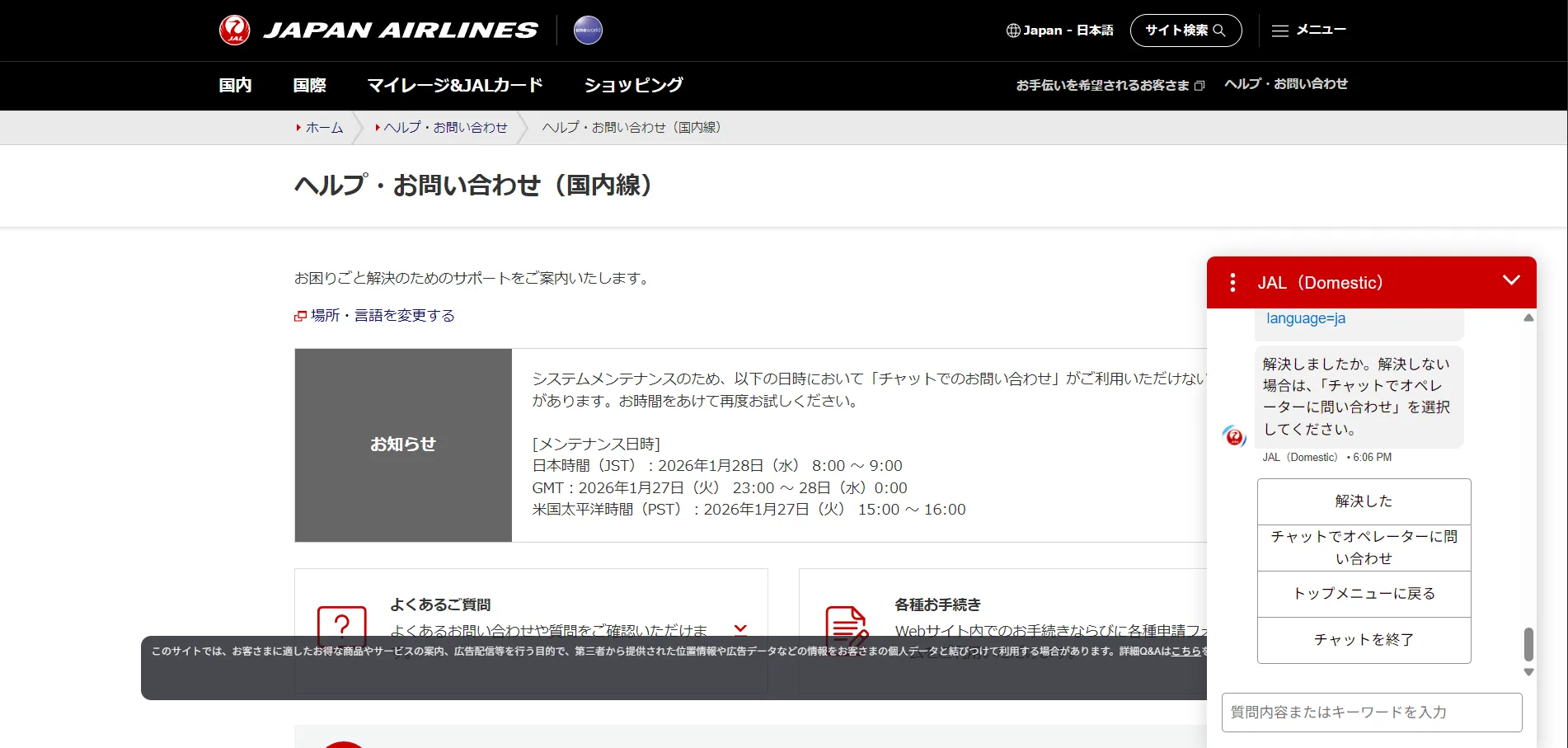Click the oneworld alliance globe icon
Screen dimensions: 1568x748
[588, 31]
